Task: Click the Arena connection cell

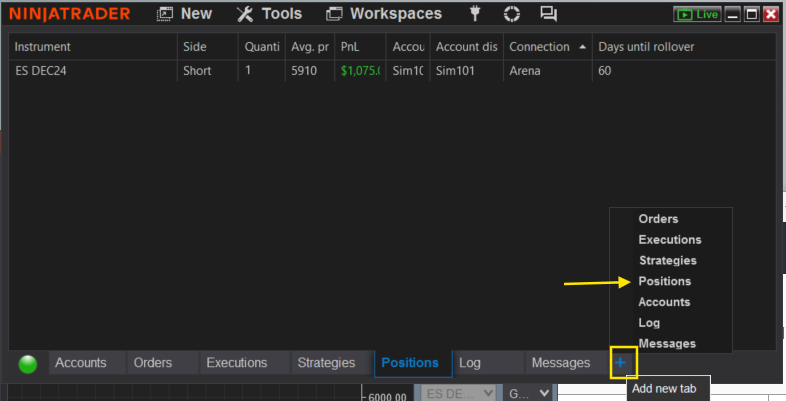Action: [x=547, y=71]
